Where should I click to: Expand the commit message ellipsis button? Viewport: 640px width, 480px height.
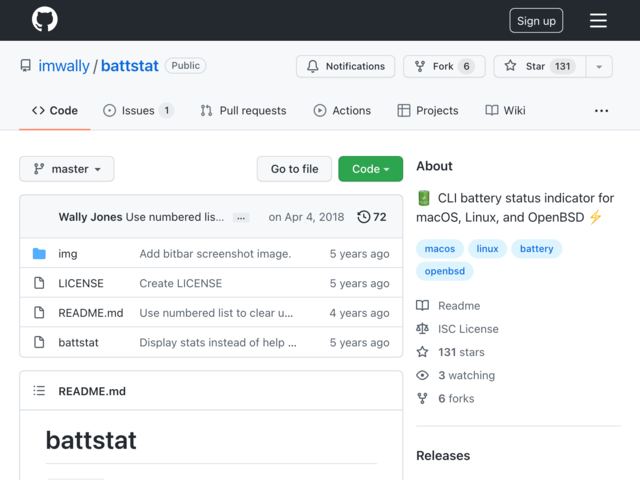(x=241, y=218)
